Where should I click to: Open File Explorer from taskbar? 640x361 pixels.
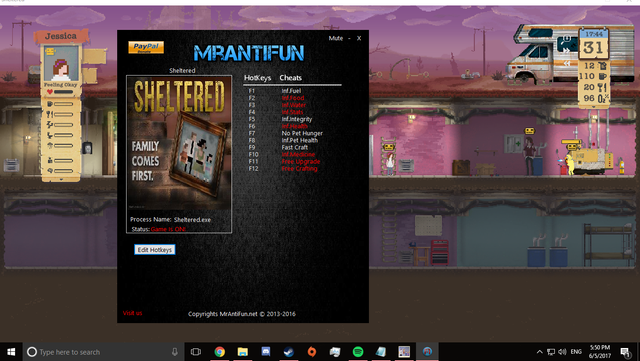(243, 352)
